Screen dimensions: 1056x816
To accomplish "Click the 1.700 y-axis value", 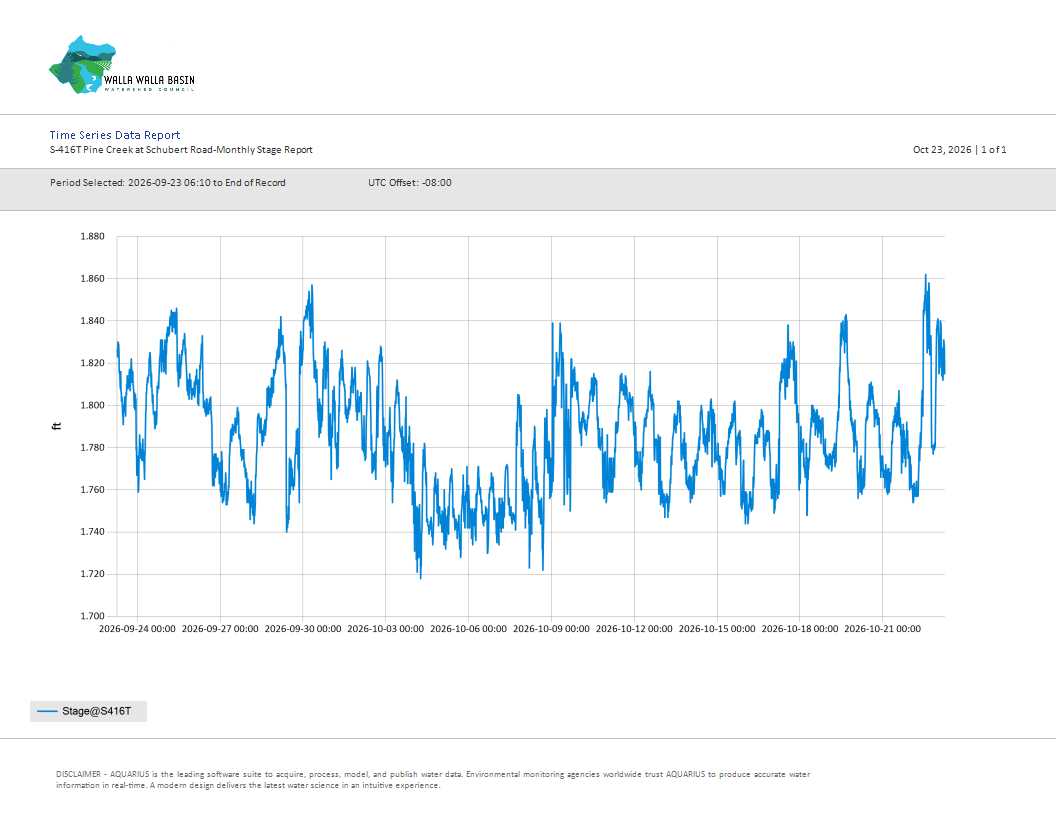I will (x=92, y=616).
